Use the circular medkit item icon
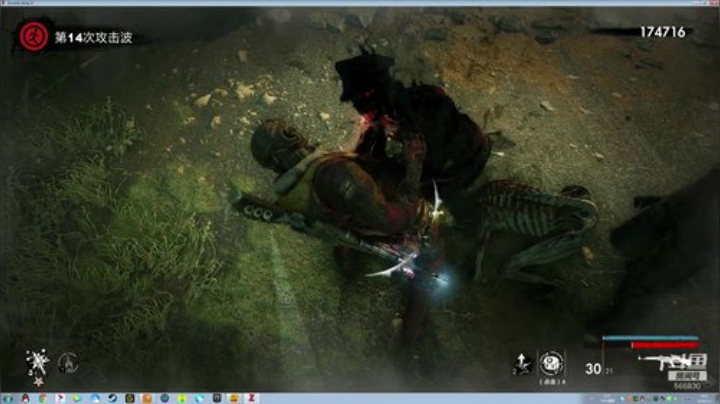This screenshot has height=404, width=720. pos(551,363)
